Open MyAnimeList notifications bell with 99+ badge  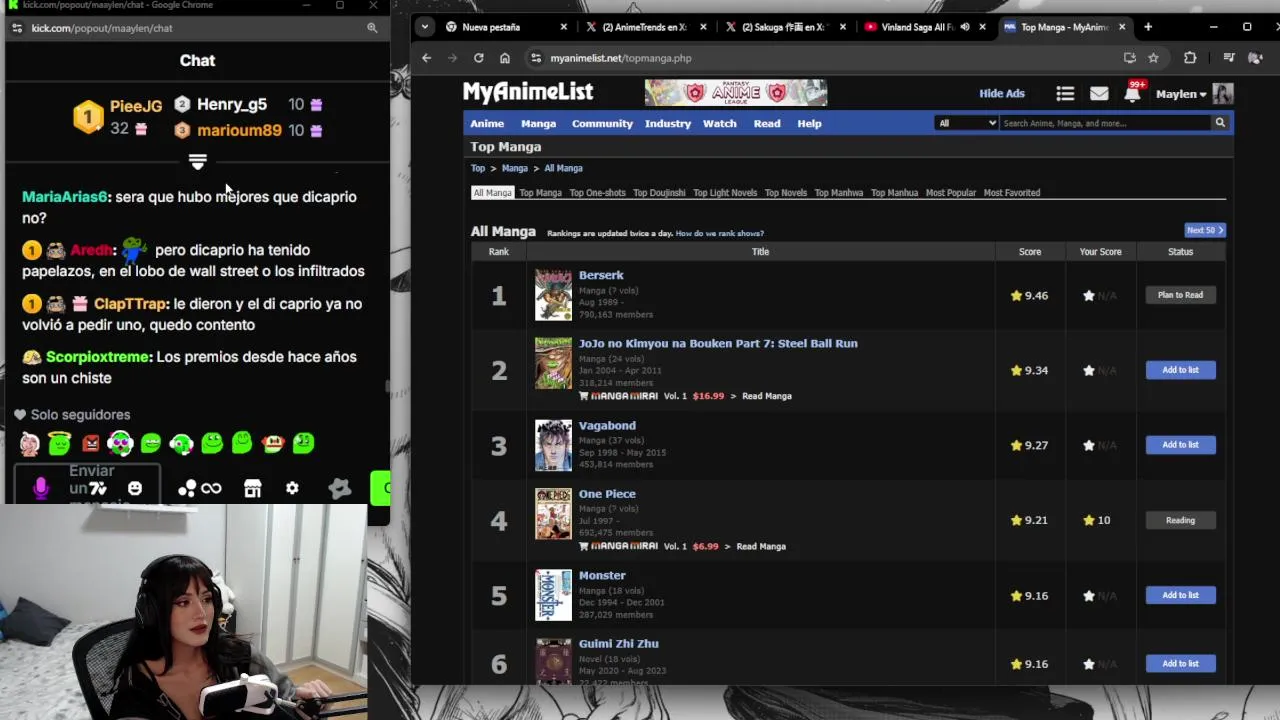tap(1132, 93)
